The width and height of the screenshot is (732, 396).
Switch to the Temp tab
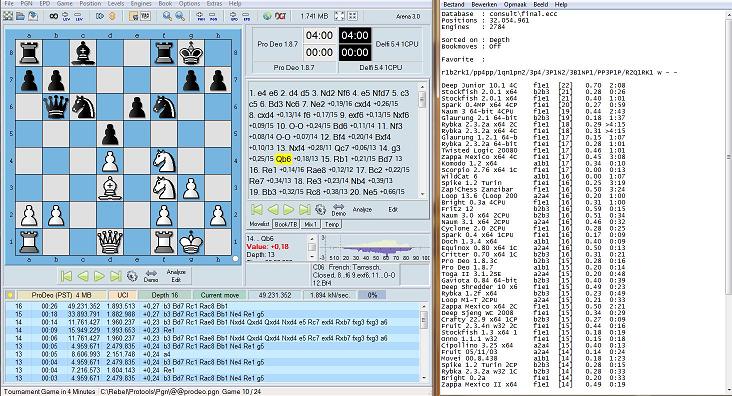(332, 224)
